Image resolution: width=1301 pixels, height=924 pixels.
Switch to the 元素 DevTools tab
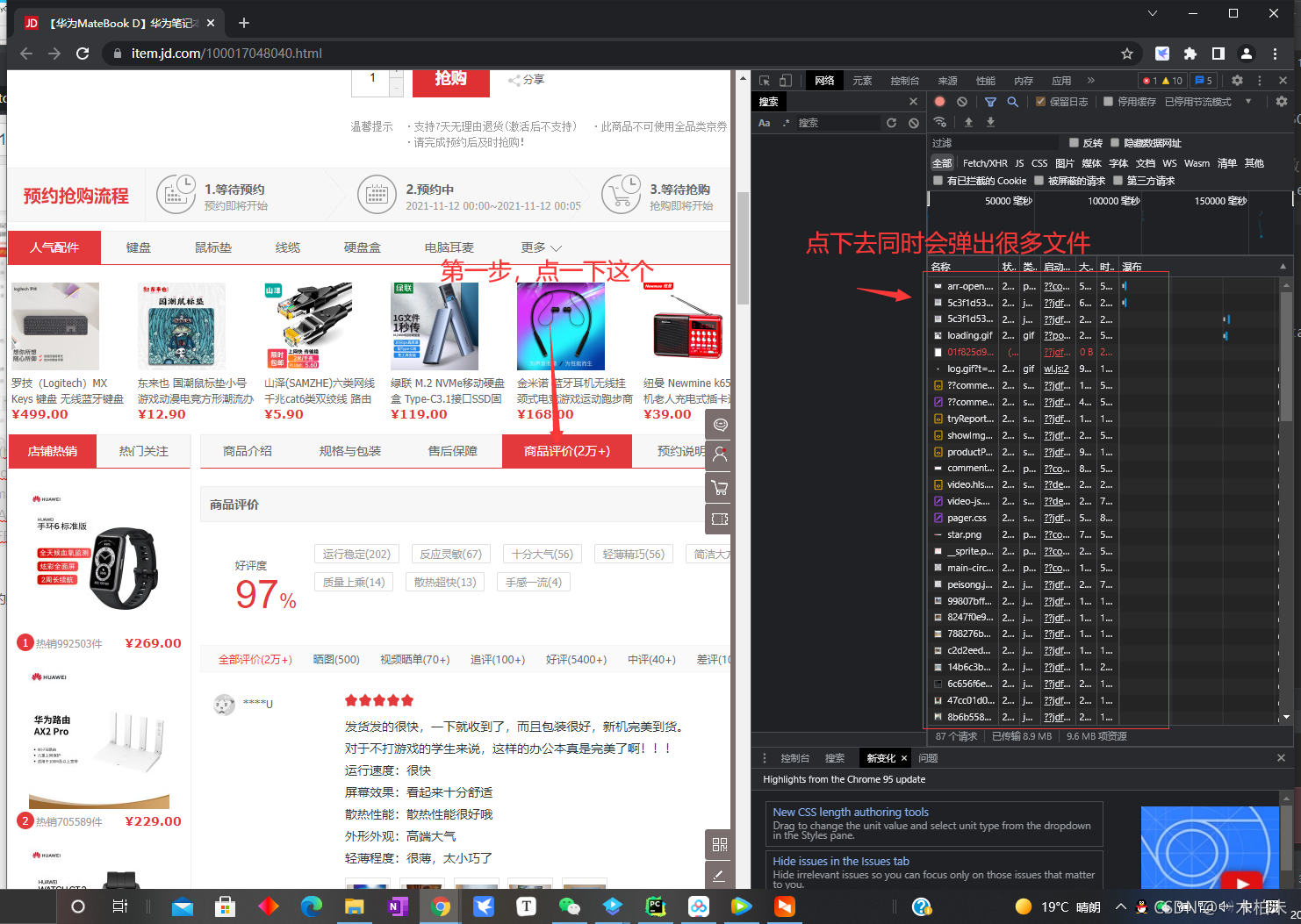[x=862, y=81]
